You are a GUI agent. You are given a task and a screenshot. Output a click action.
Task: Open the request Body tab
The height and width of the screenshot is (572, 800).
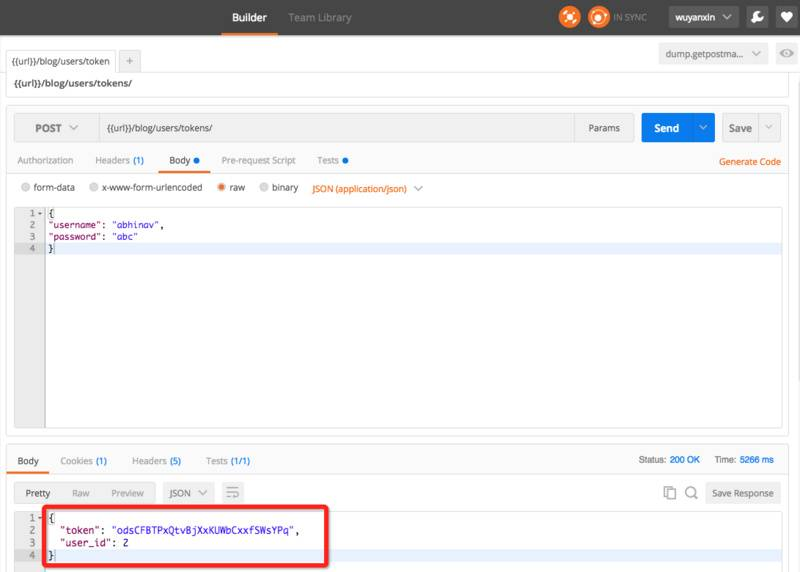point(184,160)
